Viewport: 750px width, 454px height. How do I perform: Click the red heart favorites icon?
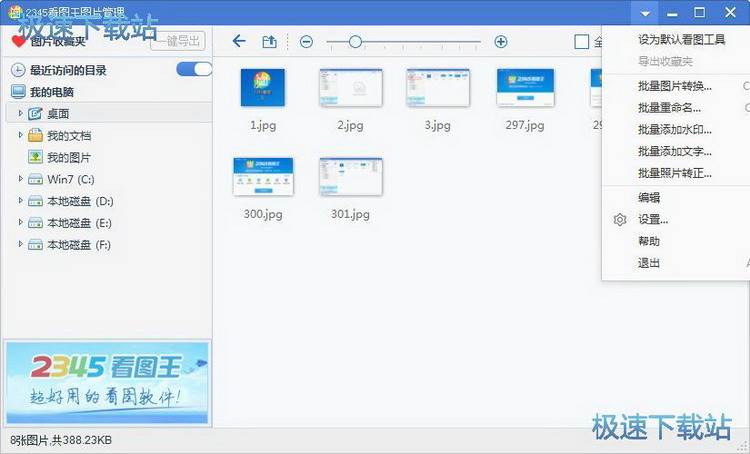tap(19, 42)
